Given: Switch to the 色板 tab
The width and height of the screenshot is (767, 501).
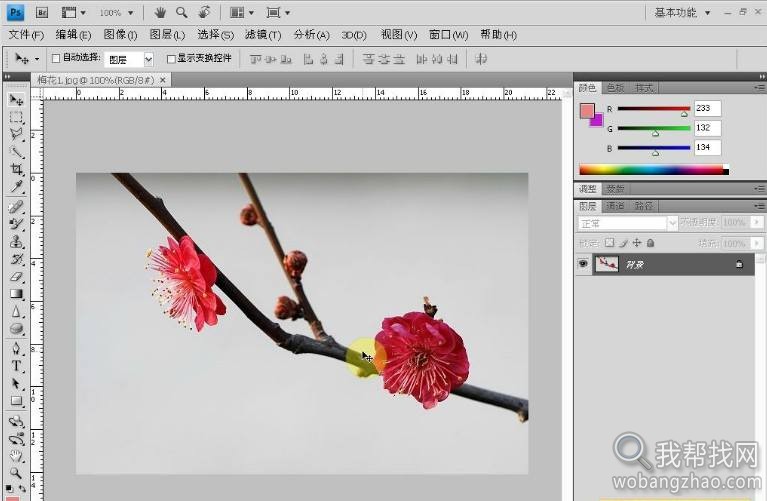Looking at the screenshot, I should click(615, 88).
